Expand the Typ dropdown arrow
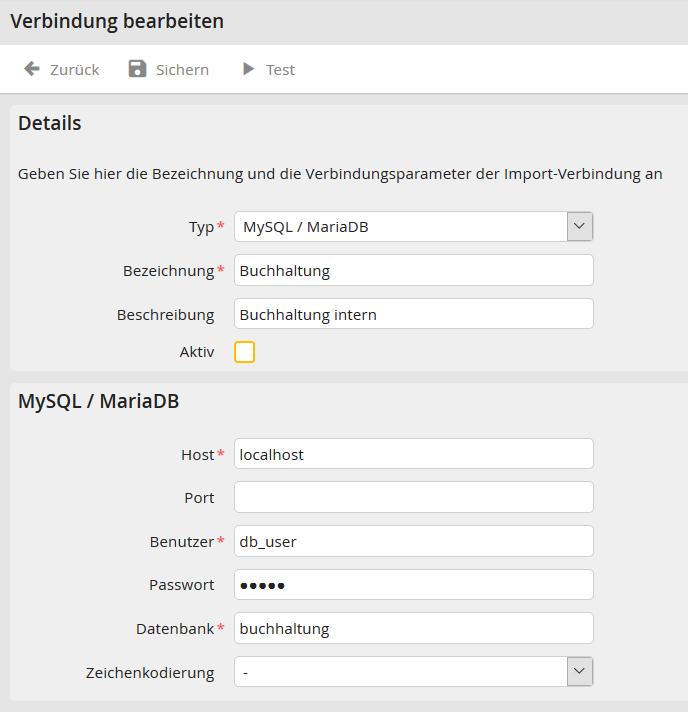This screenshot has width=688, height=712. [580, 227]
